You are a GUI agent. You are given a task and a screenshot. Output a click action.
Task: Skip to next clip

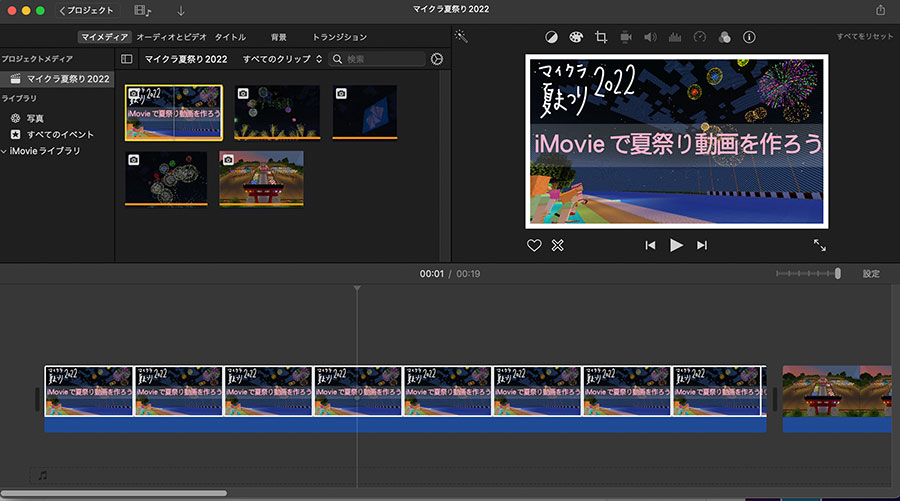pyautogui.click(x=702, y=245)
